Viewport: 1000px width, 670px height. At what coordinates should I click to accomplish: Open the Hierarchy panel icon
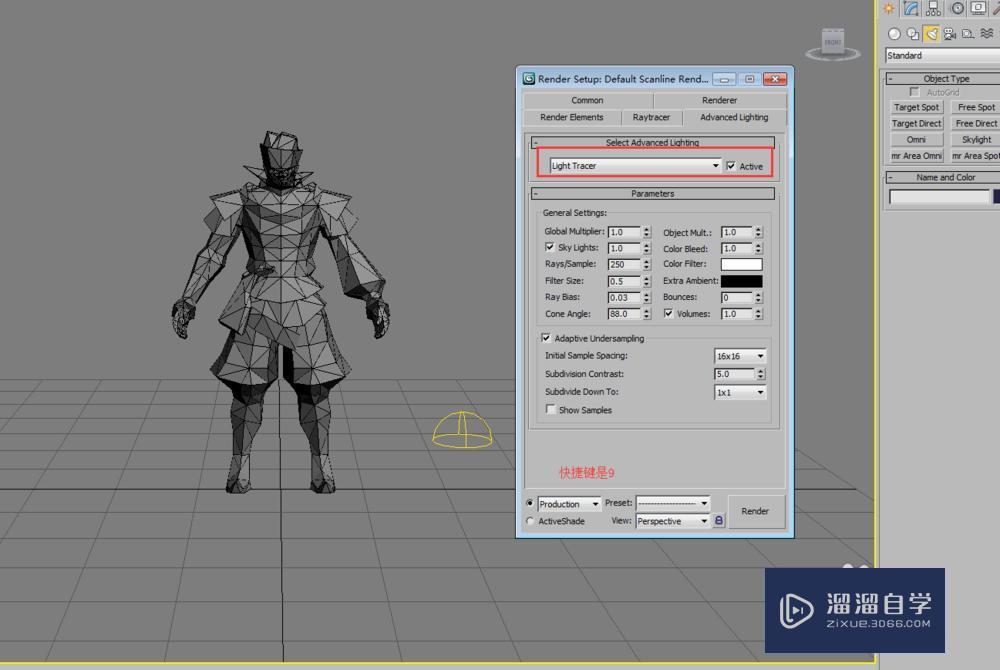pyautogui.click(x=934, y=8)
